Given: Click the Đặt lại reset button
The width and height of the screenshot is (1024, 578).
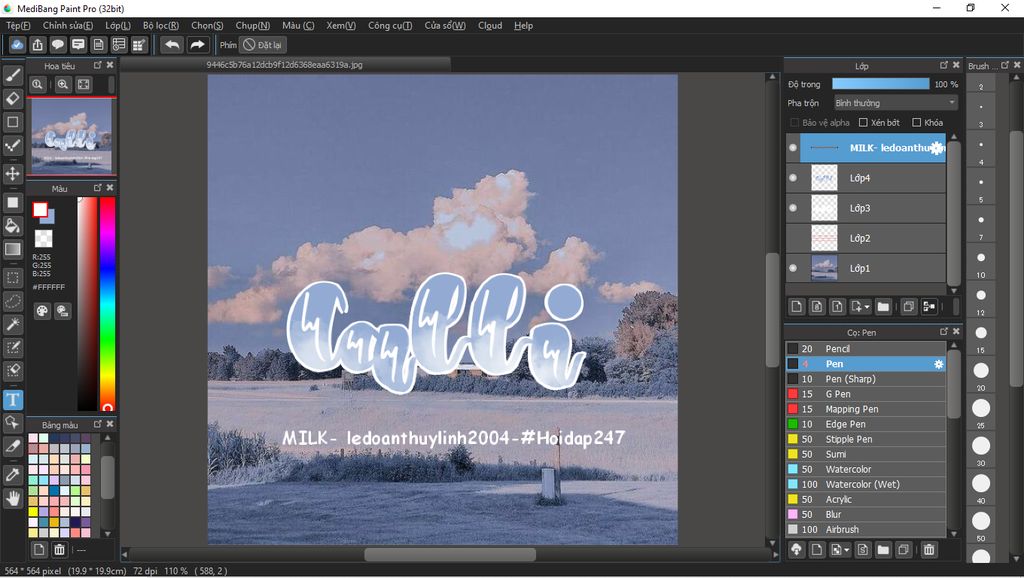Looking at the screenshot, I should pos(263,45).
